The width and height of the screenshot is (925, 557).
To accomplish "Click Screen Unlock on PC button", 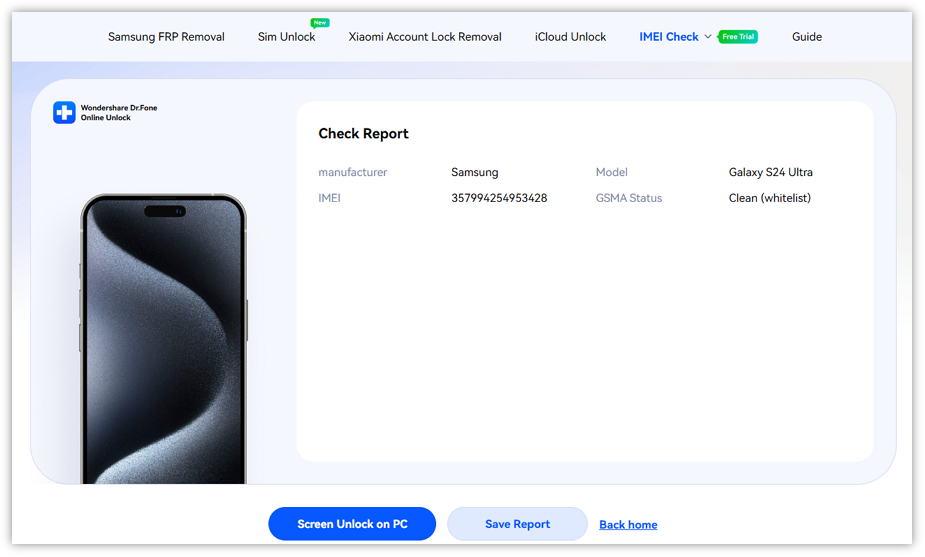I will pyautogui.click(x=352, y=524).
